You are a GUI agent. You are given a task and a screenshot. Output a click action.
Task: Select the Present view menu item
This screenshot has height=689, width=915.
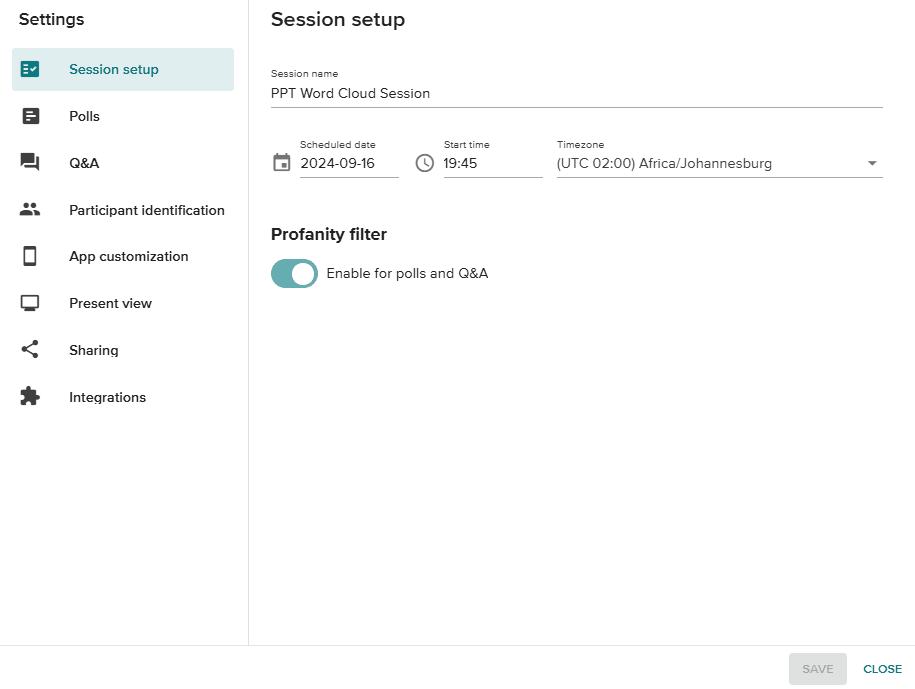click(x=123, y=303)
